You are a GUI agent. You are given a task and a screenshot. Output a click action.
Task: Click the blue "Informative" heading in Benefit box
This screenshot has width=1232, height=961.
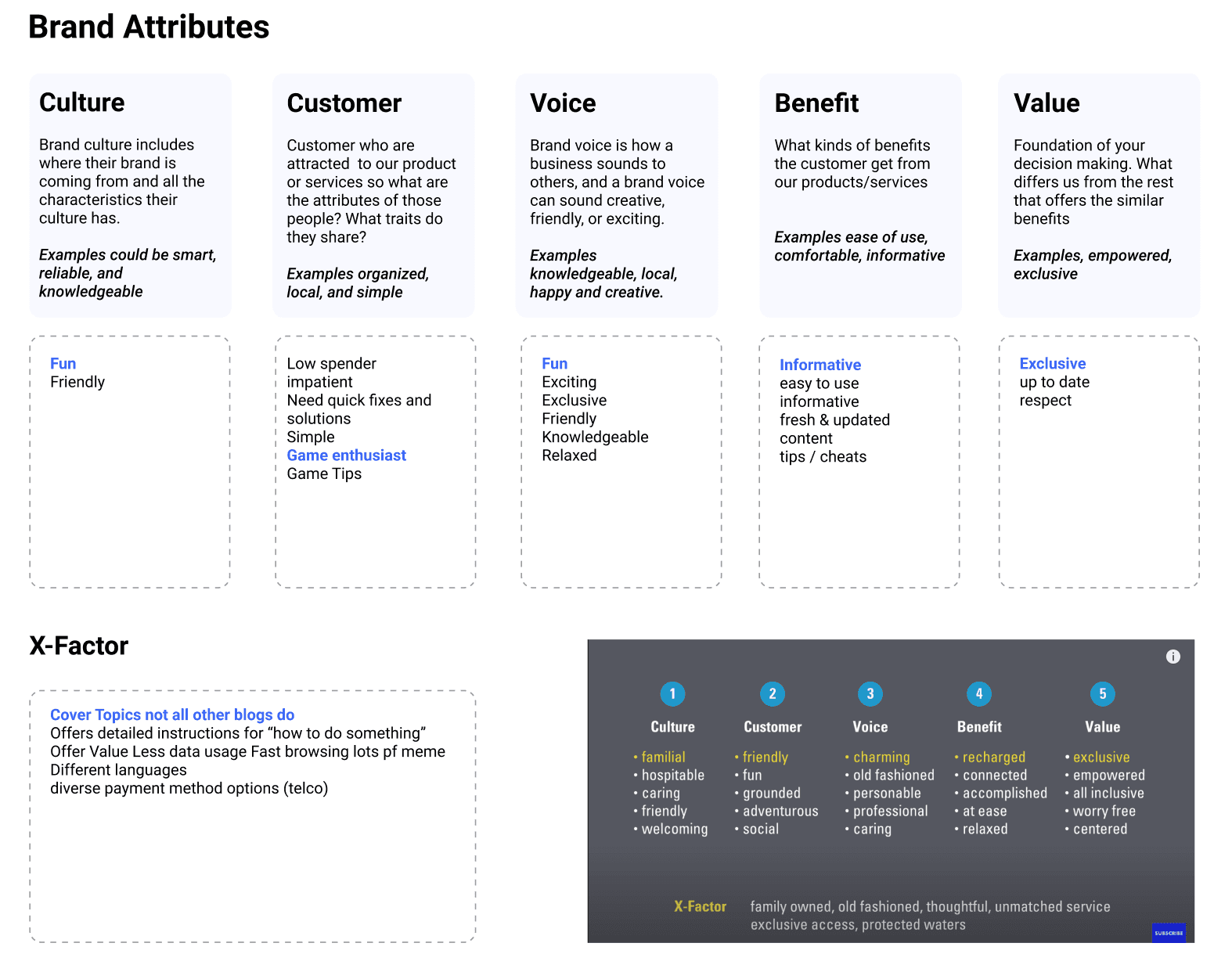820,365
